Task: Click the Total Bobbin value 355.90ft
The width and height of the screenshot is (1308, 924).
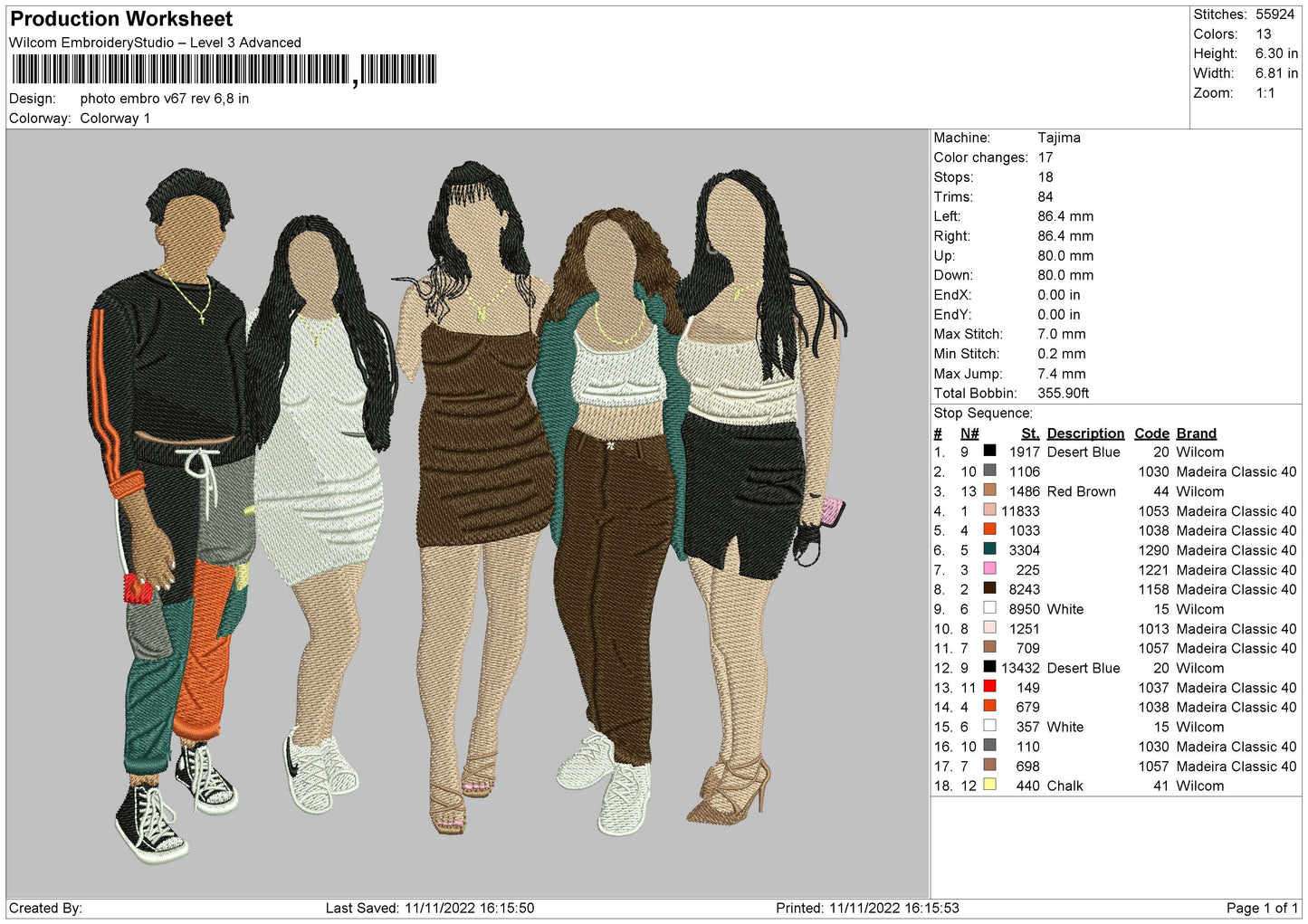Action: coord(1063,393)
